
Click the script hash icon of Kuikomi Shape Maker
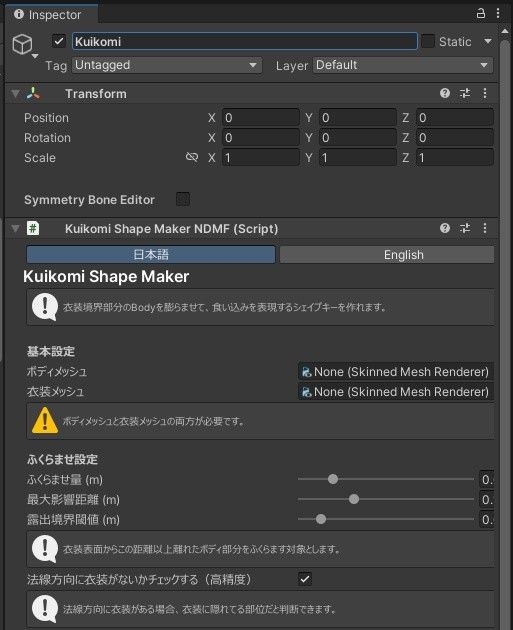pyautogui.click(x=33, y=228)
